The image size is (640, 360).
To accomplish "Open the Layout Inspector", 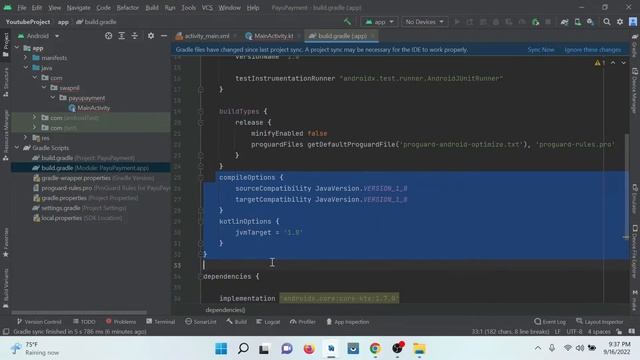I will (x=600, y=322).
